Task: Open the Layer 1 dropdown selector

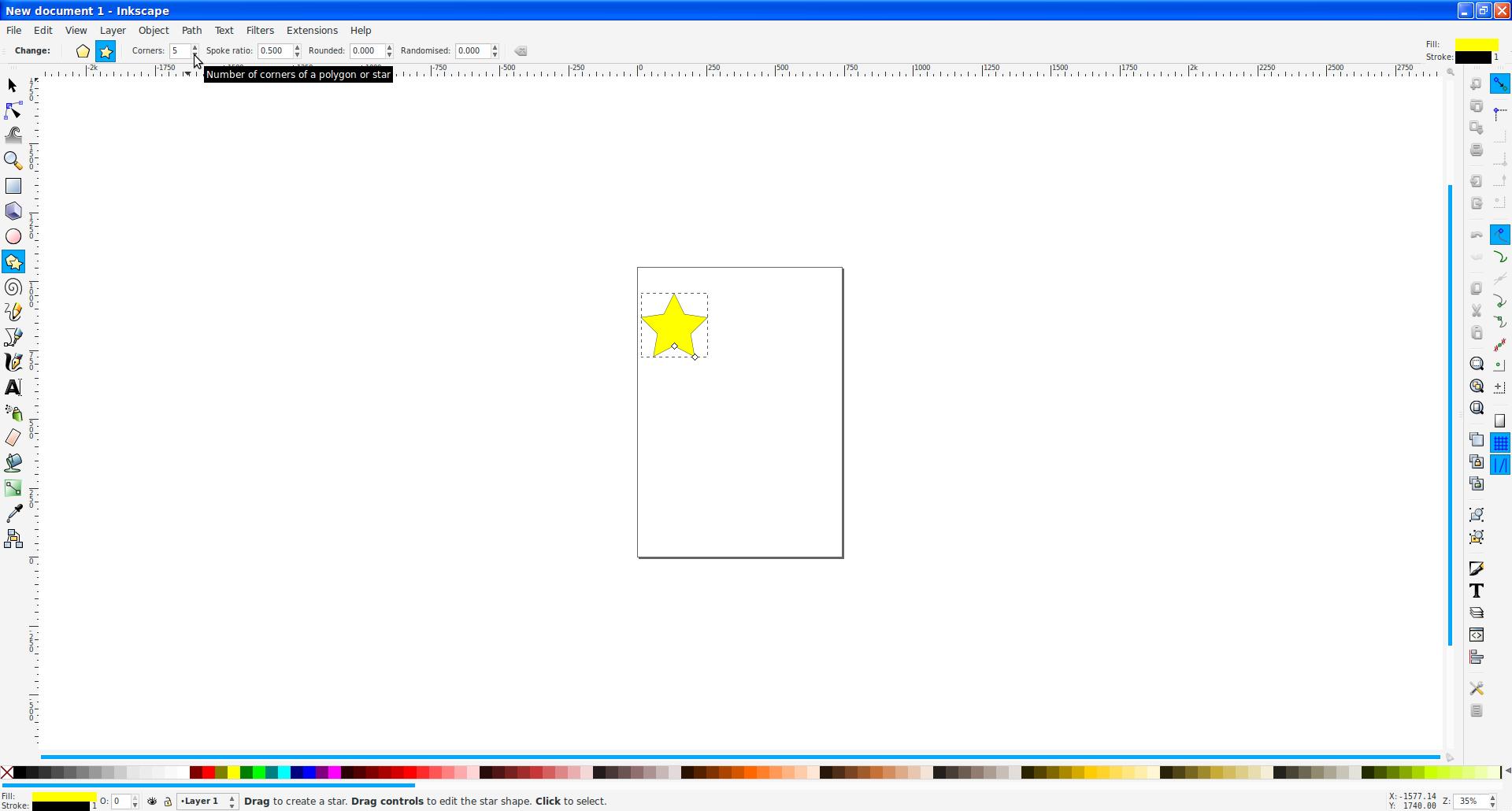Action: click(207, 802)
